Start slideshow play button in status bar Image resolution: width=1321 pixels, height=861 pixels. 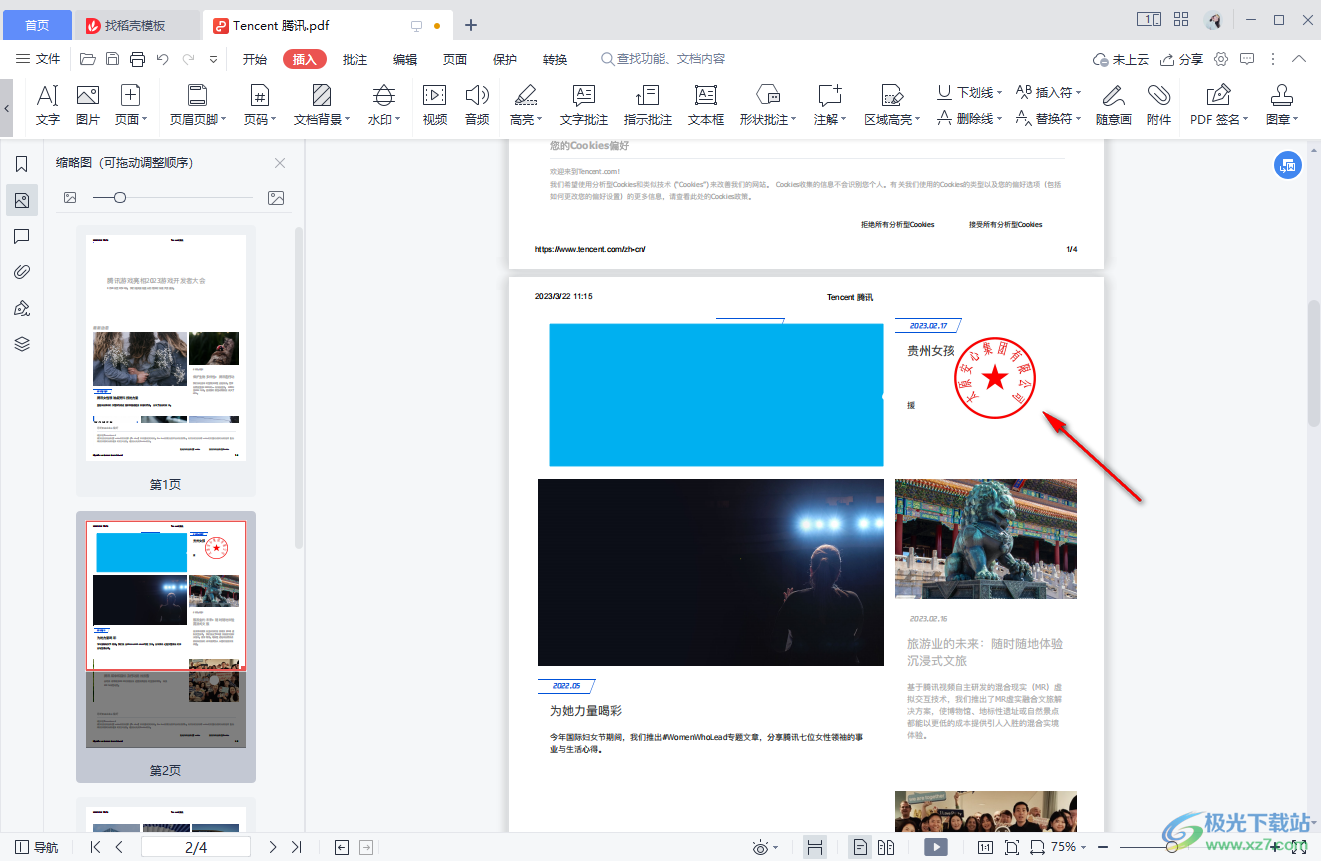936,847
